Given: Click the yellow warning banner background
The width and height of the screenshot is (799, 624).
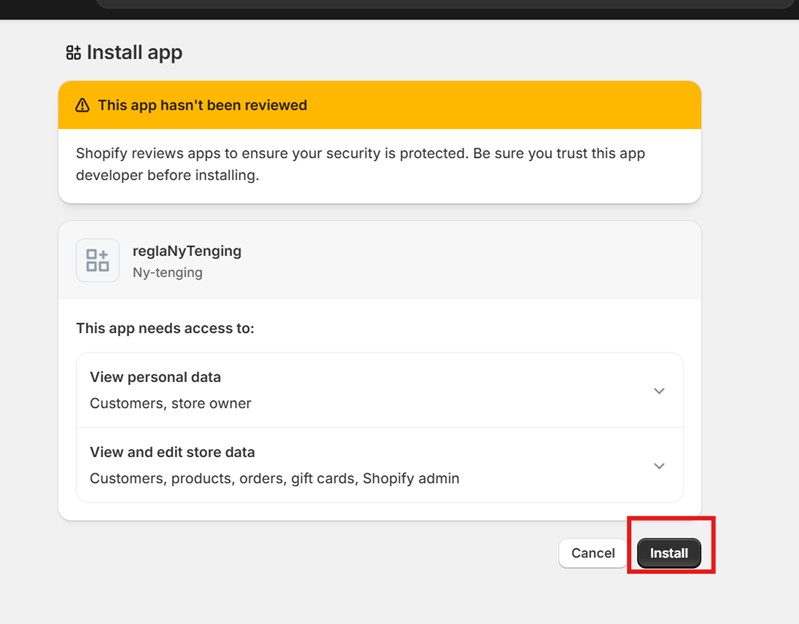Looking at the screenshot, I should (x=500, y=105).
